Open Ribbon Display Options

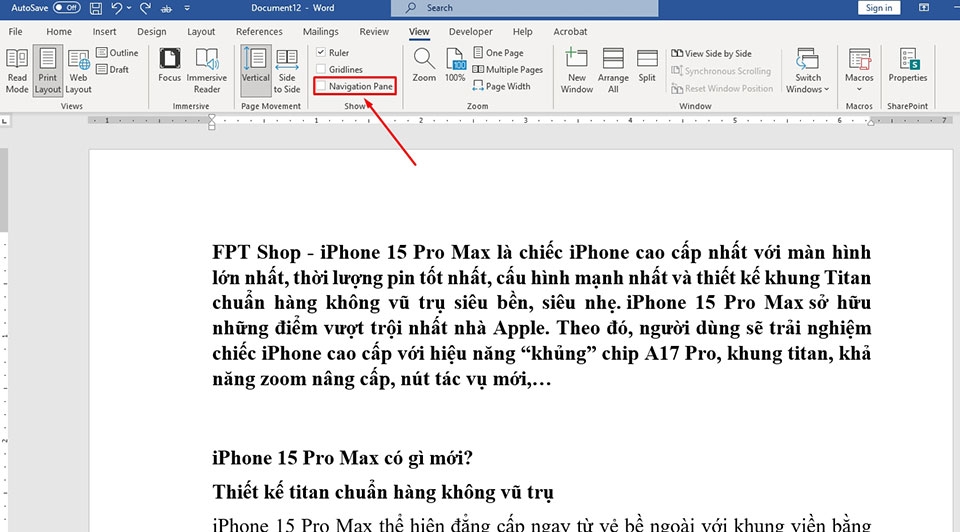(x=924, y=8)
